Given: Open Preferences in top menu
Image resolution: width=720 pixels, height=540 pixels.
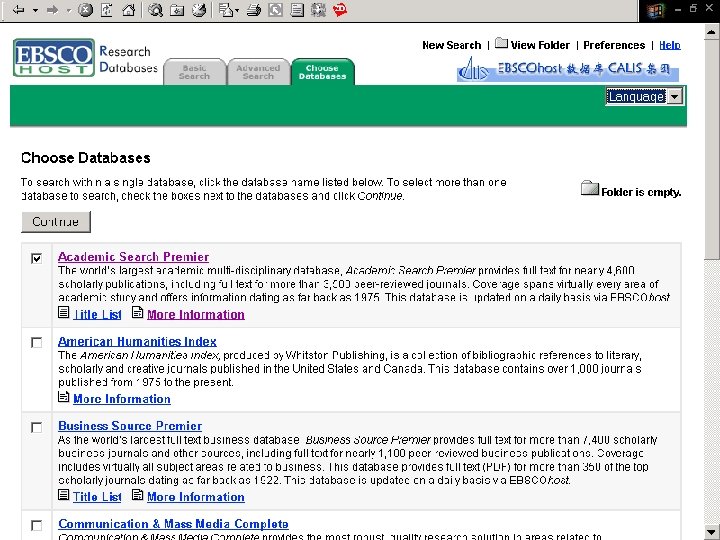Looking at the screenshot, I should 614,45.
